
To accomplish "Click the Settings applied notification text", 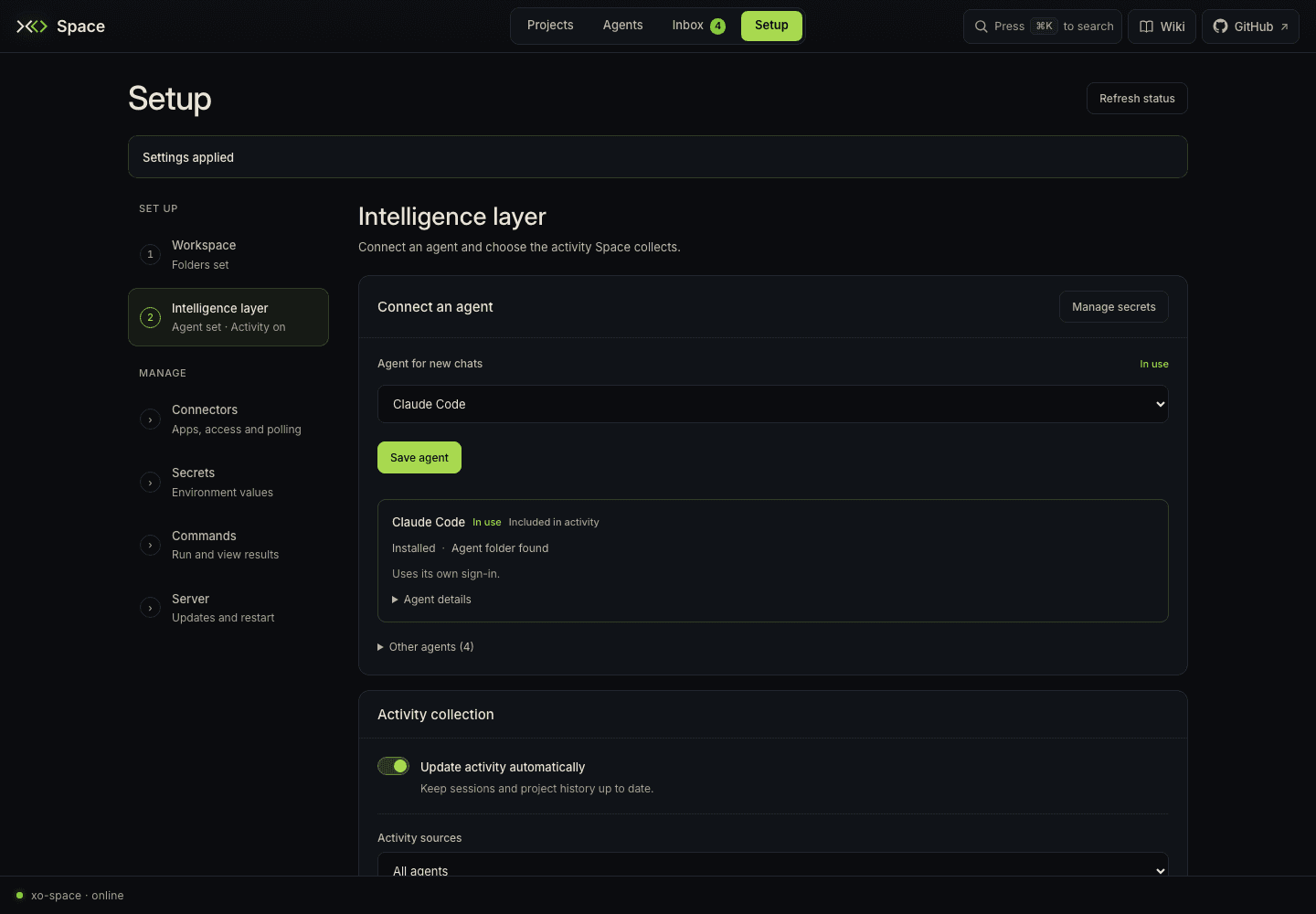I will click(188, 157).
